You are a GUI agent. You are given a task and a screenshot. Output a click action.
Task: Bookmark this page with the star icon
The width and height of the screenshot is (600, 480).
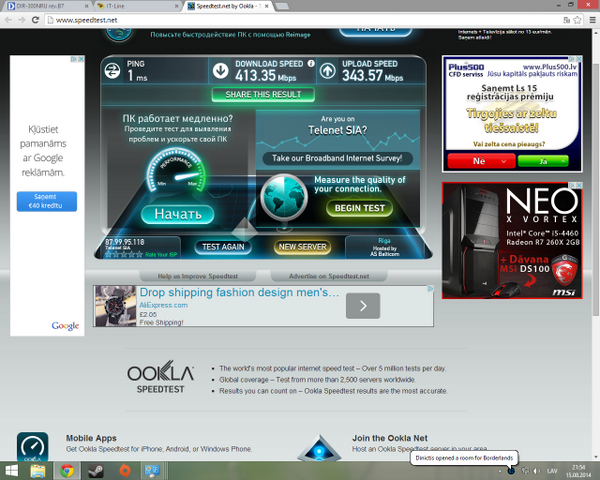(x=577, y=20)
